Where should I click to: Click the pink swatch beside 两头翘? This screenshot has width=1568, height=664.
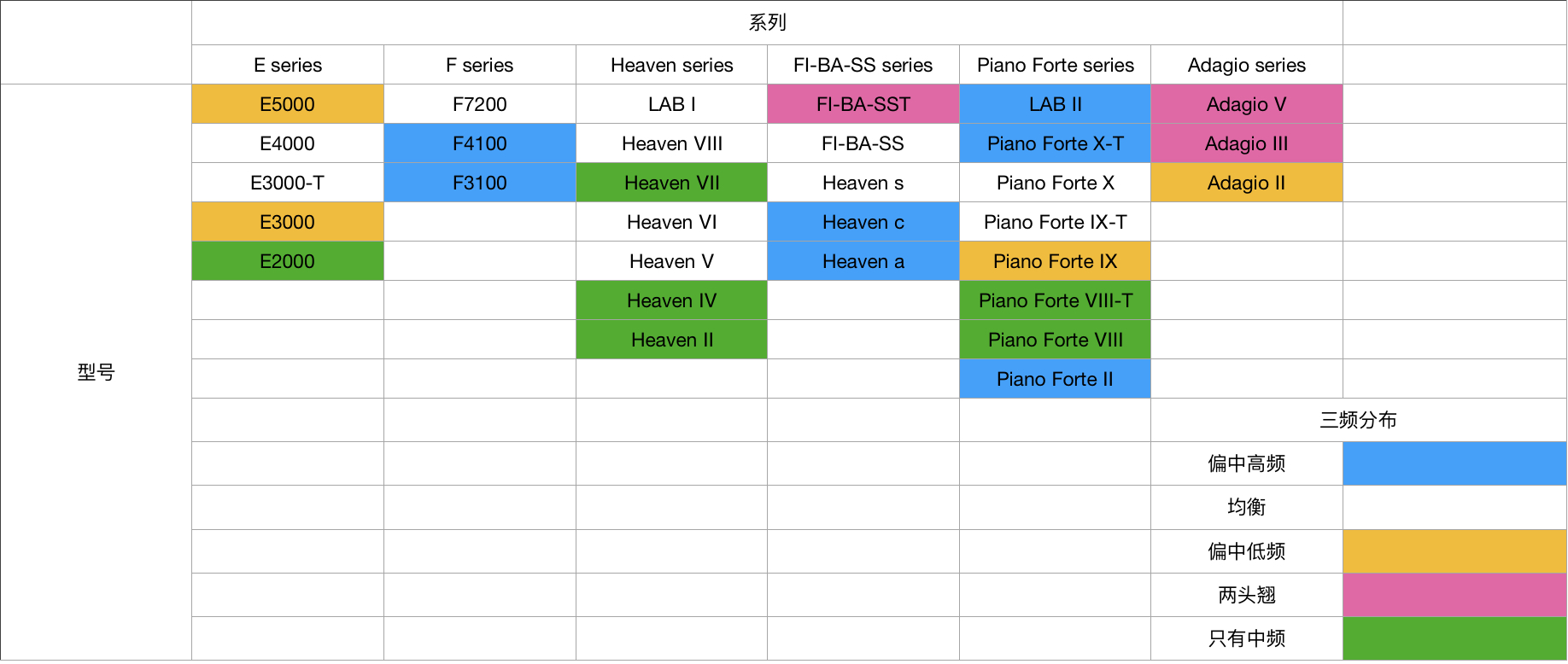pos(1454,595)
